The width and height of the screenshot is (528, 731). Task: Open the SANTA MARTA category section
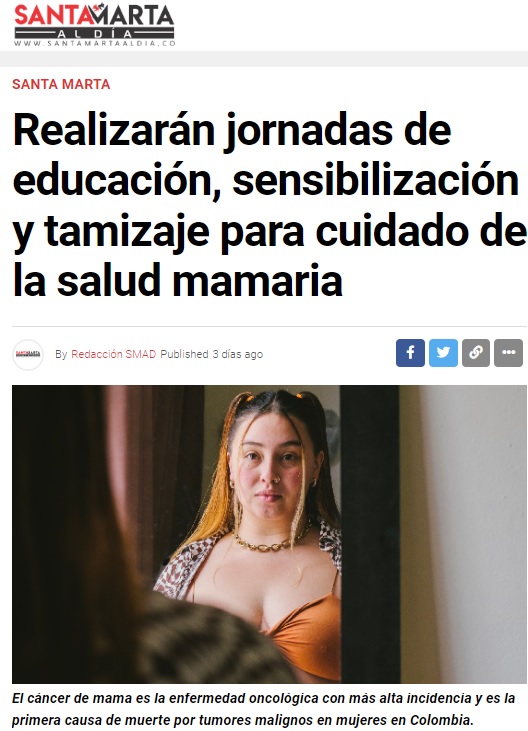tap(61, 84)
